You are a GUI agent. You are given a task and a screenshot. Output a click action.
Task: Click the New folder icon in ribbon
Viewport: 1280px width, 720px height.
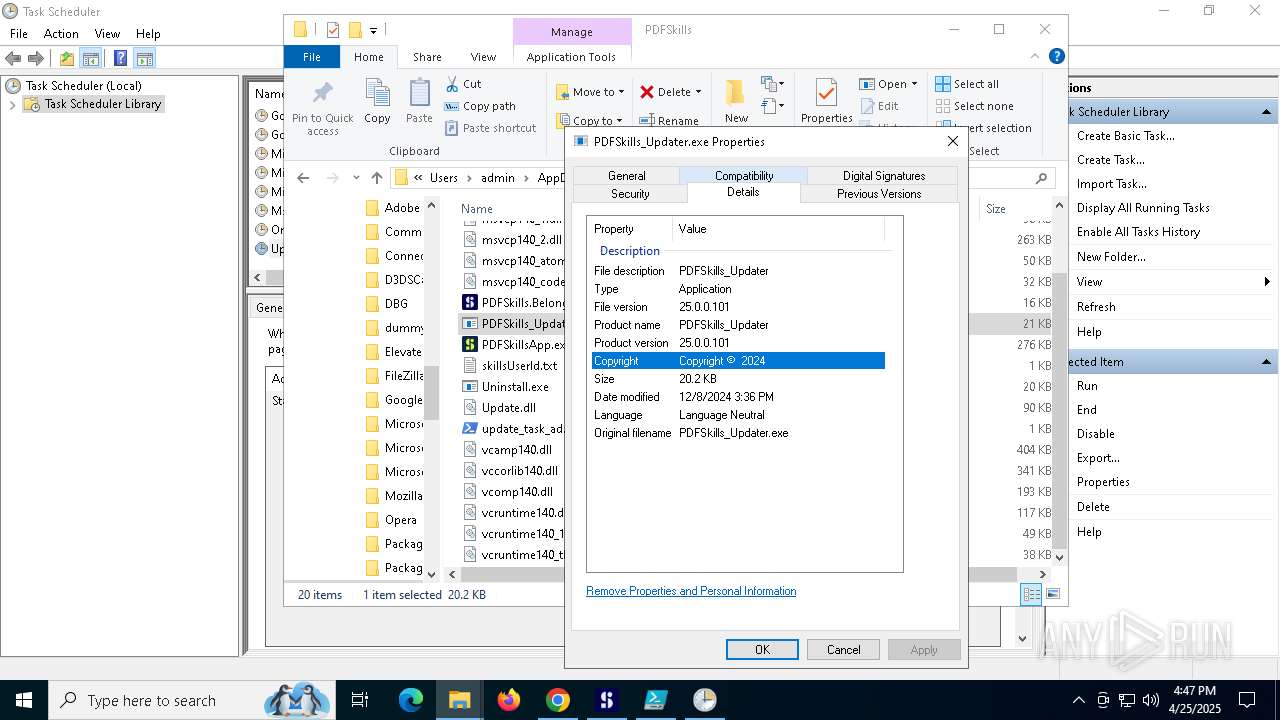pyautogui.click(x=736, y=93)
